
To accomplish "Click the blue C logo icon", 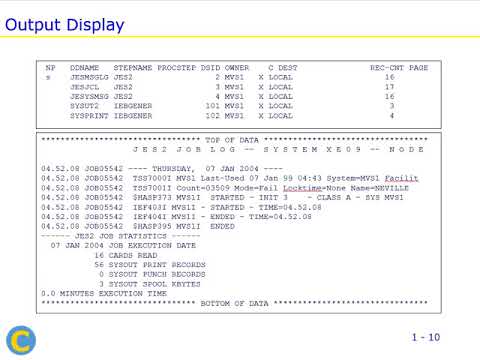I will click(21, 340).
